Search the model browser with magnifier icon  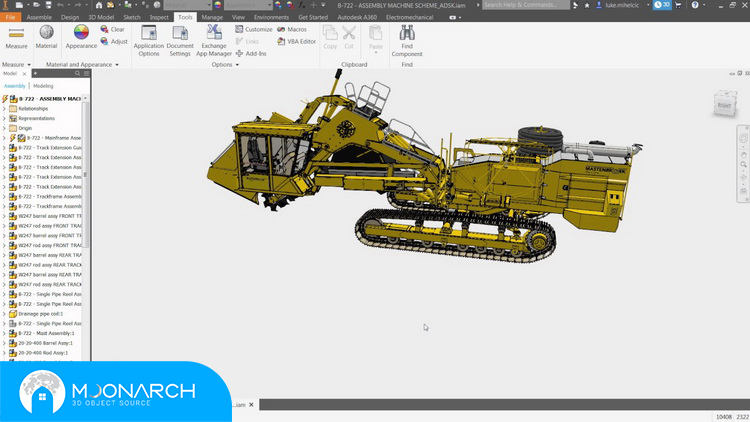(77, 73)
